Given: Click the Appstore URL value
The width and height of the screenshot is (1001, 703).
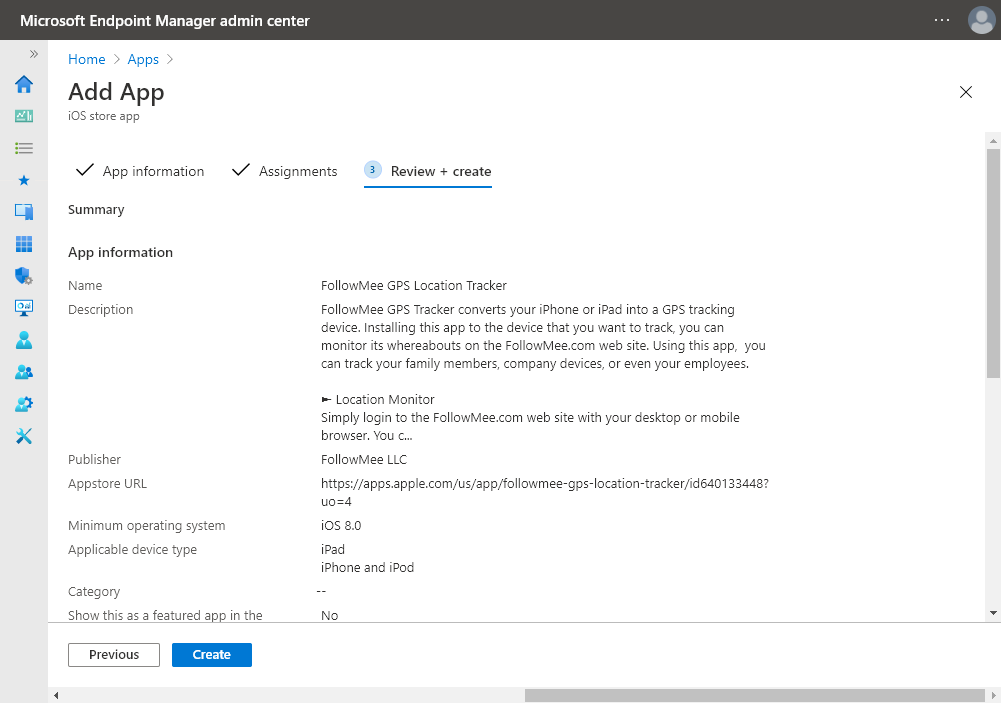Looking at the screenshot, I should (x=545, y=492).
